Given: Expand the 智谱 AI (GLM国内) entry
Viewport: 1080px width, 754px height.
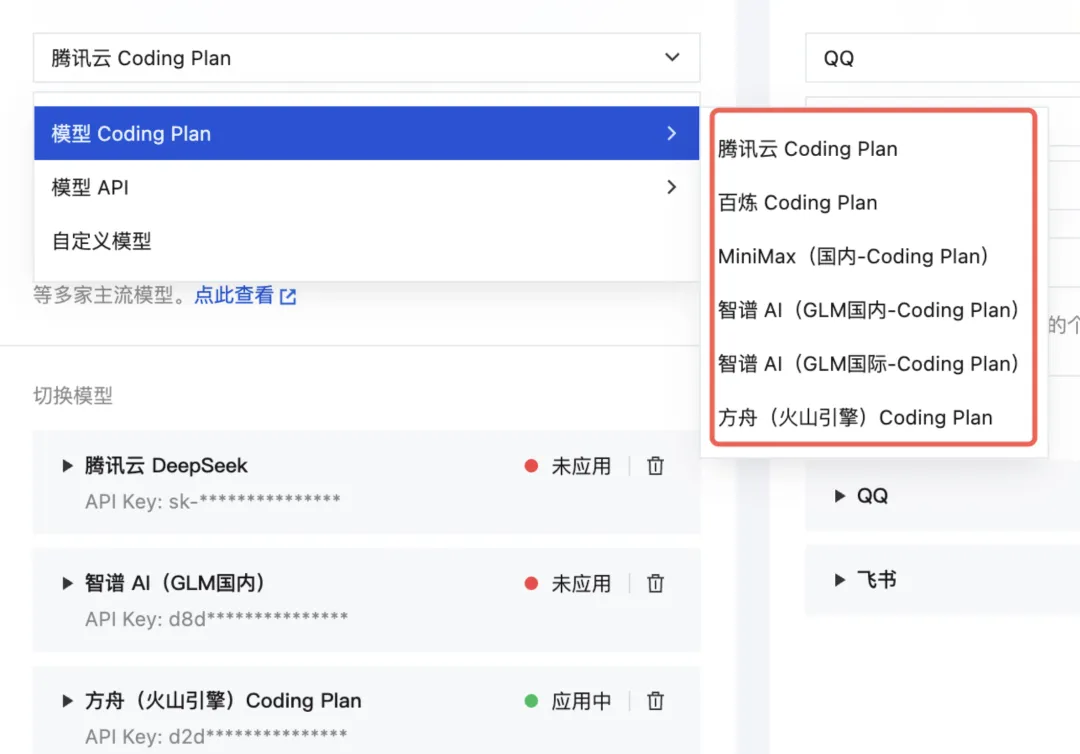Looking at the screenshot, I should (67, 584).
